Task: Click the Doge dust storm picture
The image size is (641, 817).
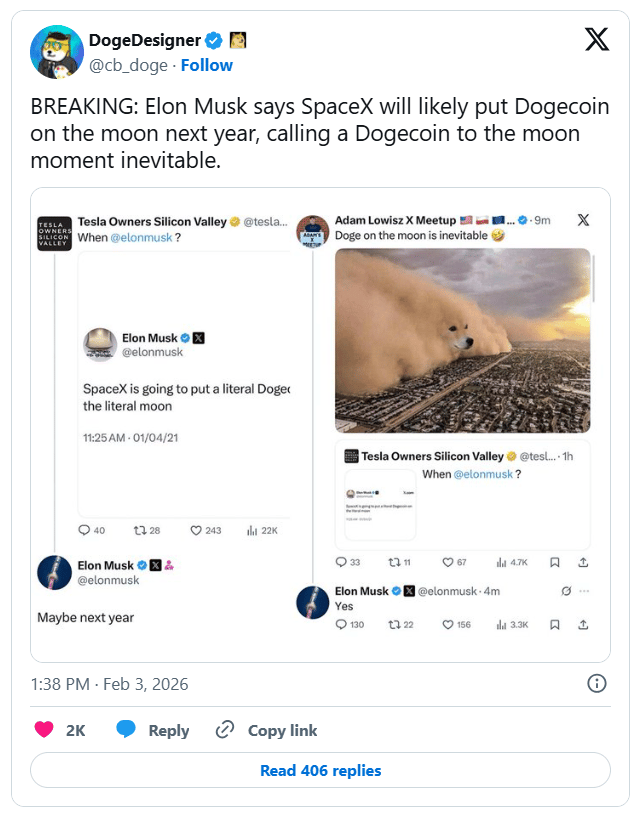Action: [x=462, y=340]
